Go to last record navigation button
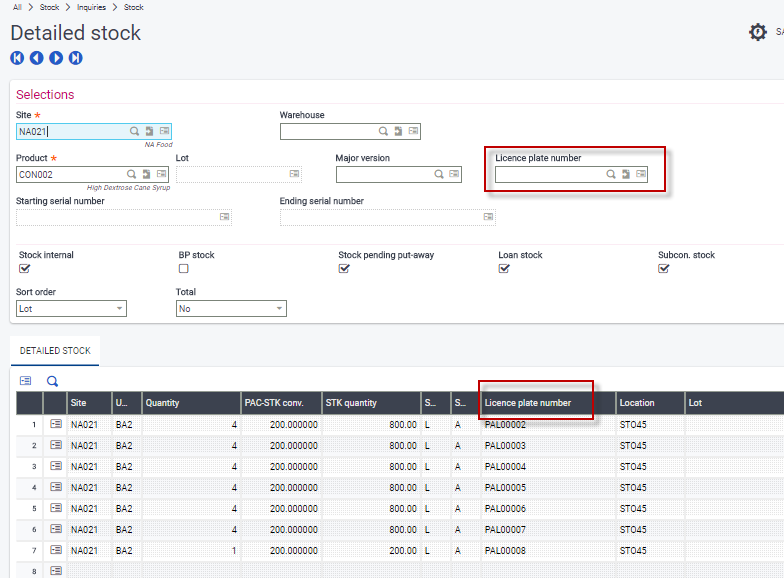 pyautogui.click(x=76, y=58)
